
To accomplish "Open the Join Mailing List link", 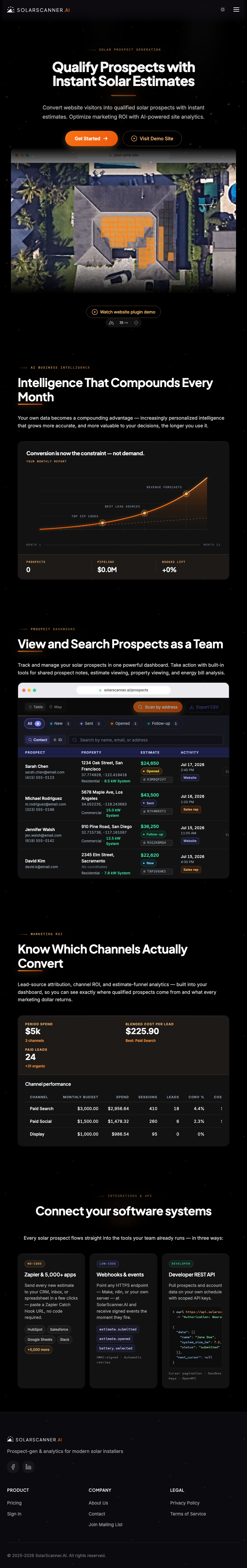I will [x=105, y=1524].
